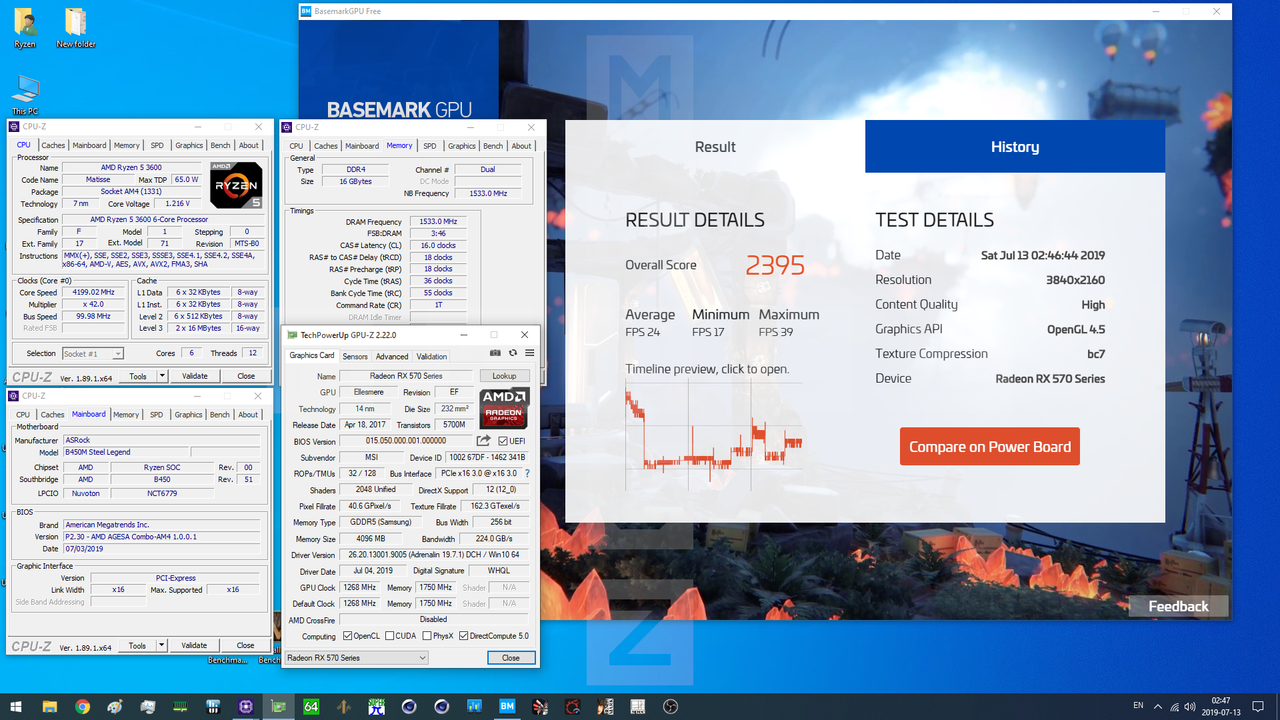Viewport: 1280px width, 720px height.
Task: Open Bench tab in bottom-left CPU-Z window
Action: 219,414
